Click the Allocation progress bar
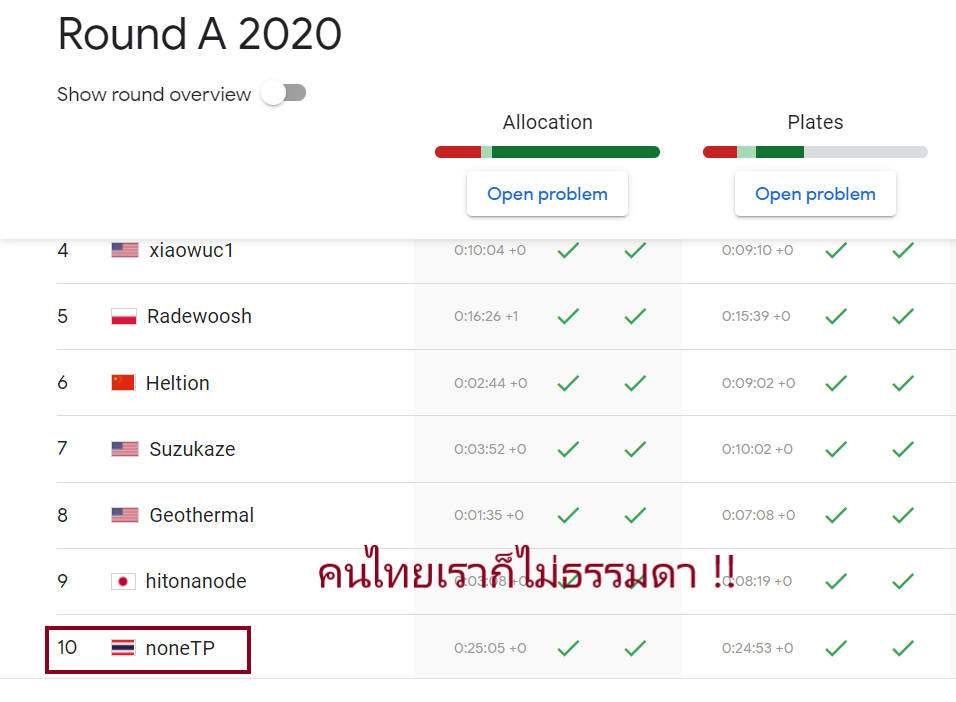This screenshot has height=702, width=956. 547,152
